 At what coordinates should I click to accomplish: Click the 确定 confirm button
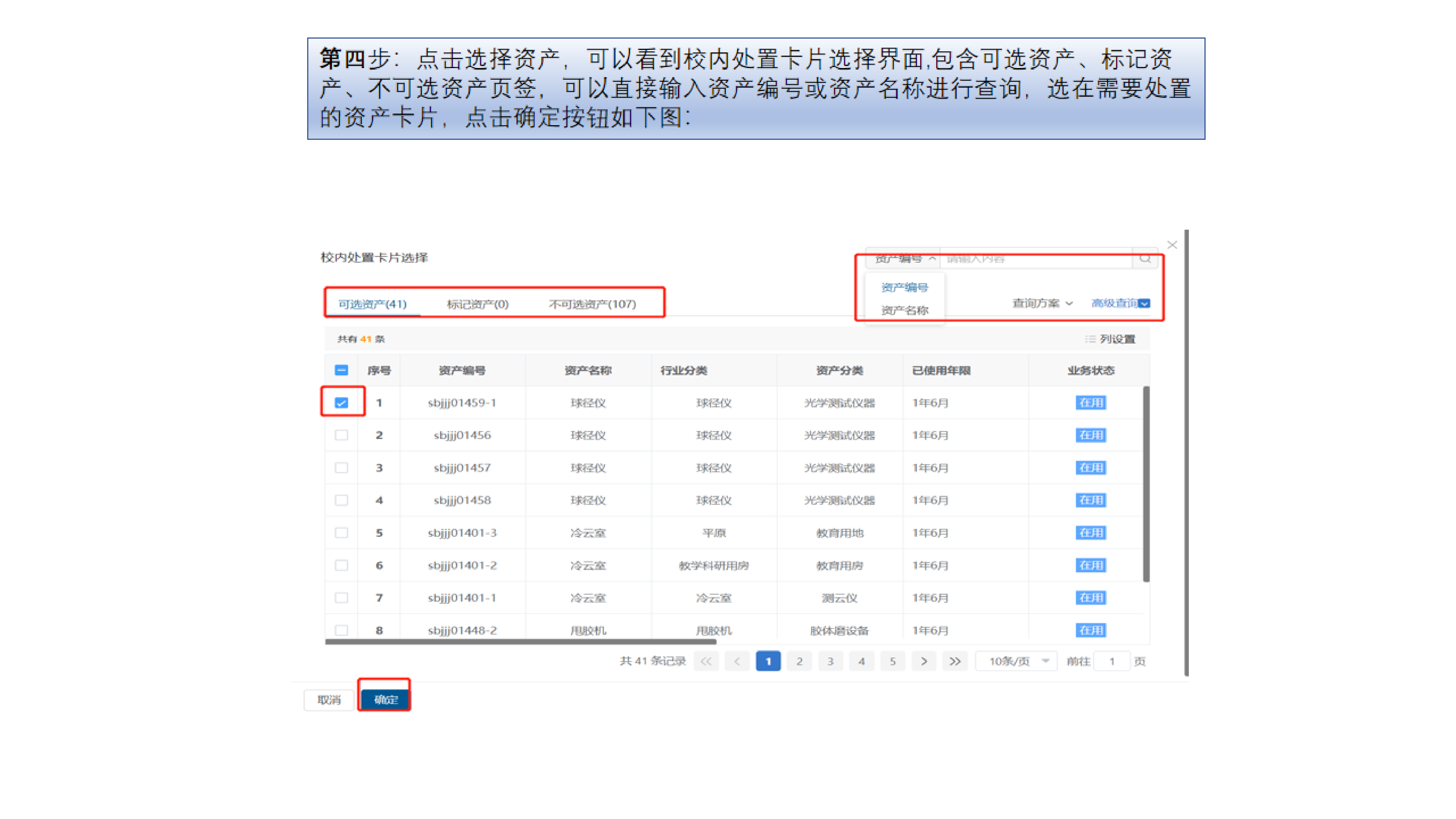coord(385,699)
